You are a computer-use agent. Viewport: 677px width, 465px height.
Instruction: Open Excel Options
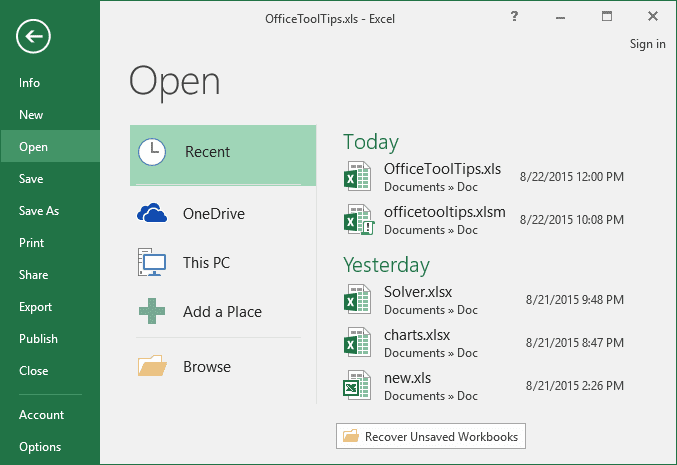pyautogui.click(x=50, y=446)
